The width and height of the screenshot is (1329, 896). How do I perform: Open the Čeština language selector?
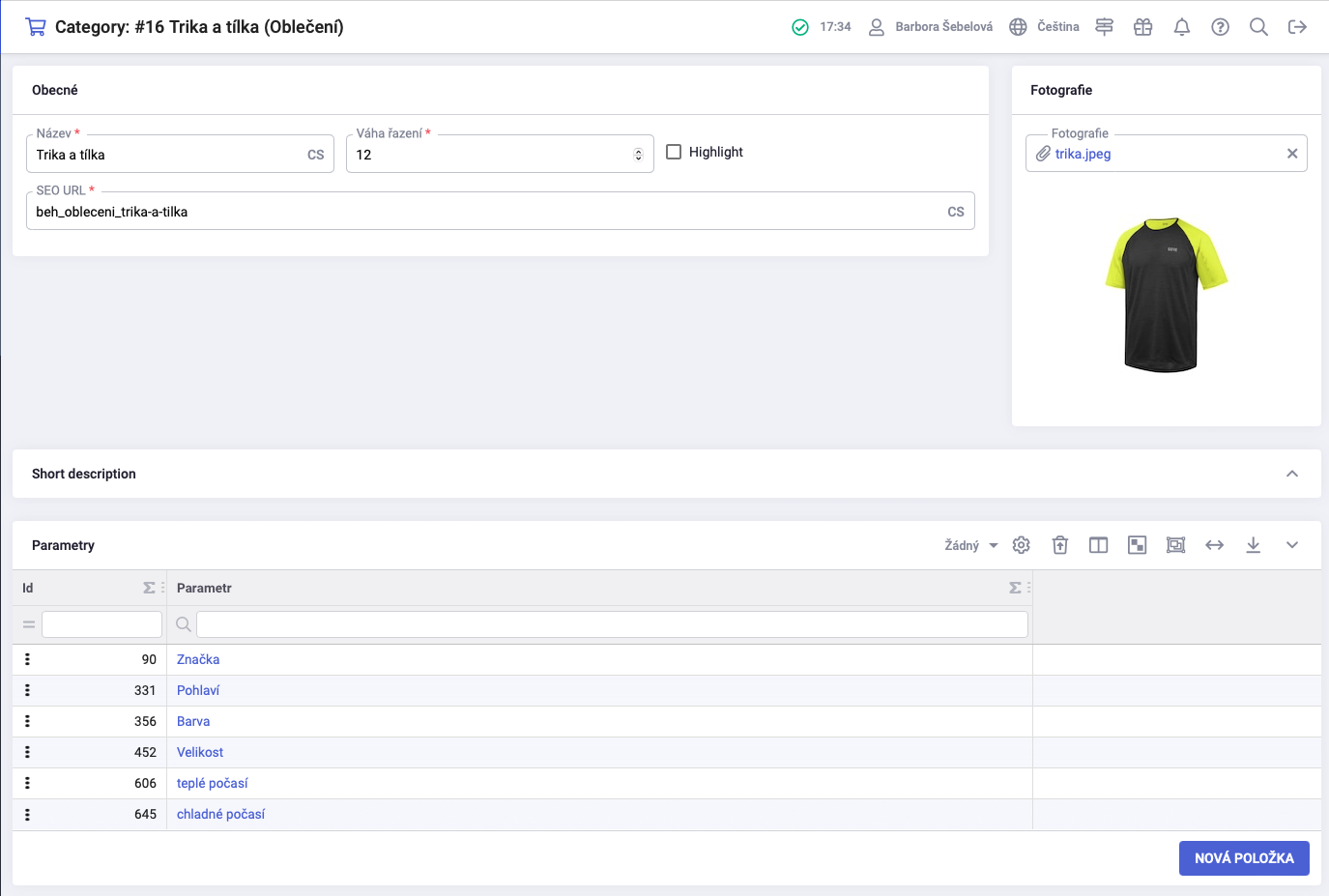[x=1044, y=27]
